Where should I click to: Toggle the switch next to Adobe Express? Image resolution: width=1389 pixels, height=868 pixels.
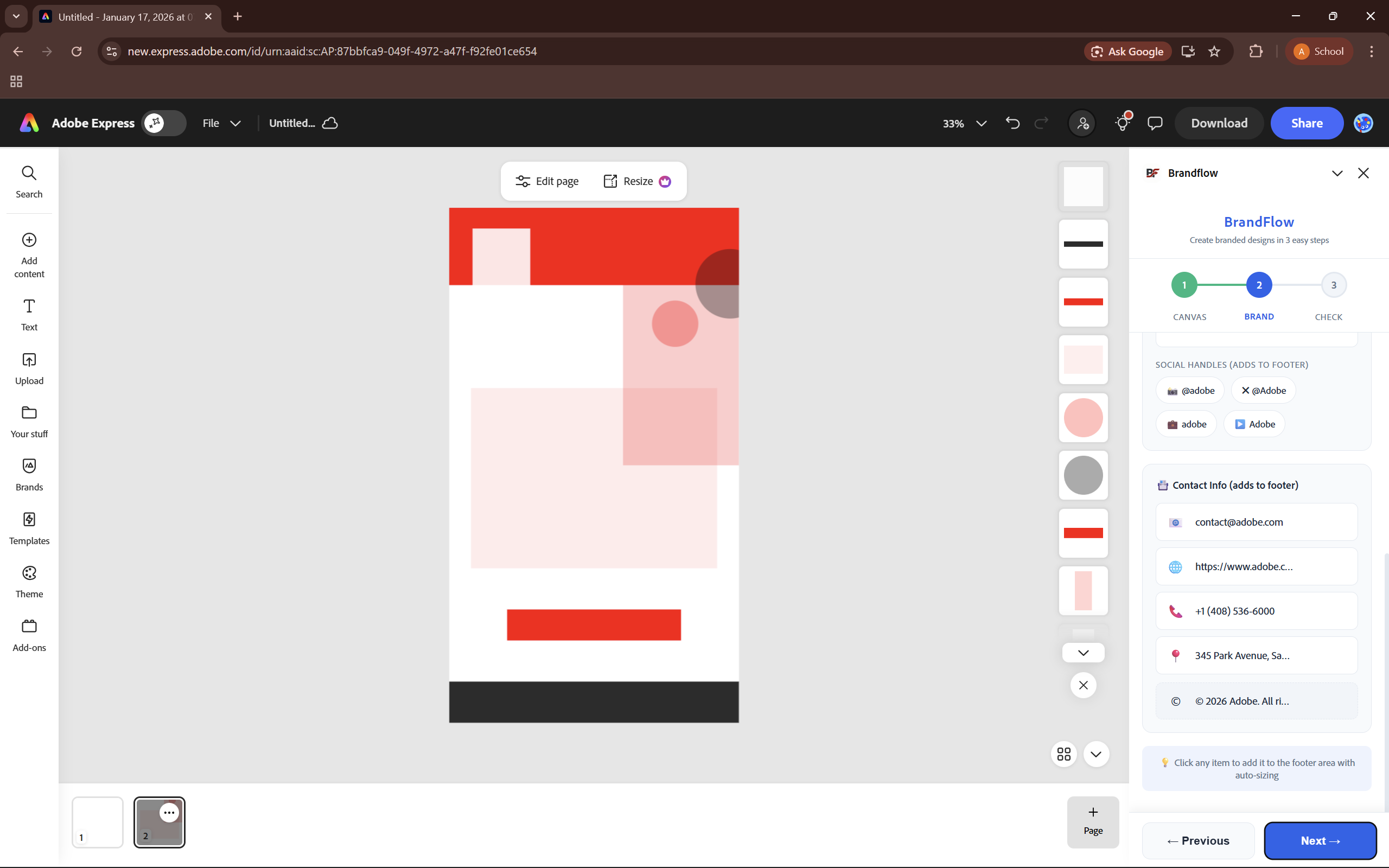[164, 123]
